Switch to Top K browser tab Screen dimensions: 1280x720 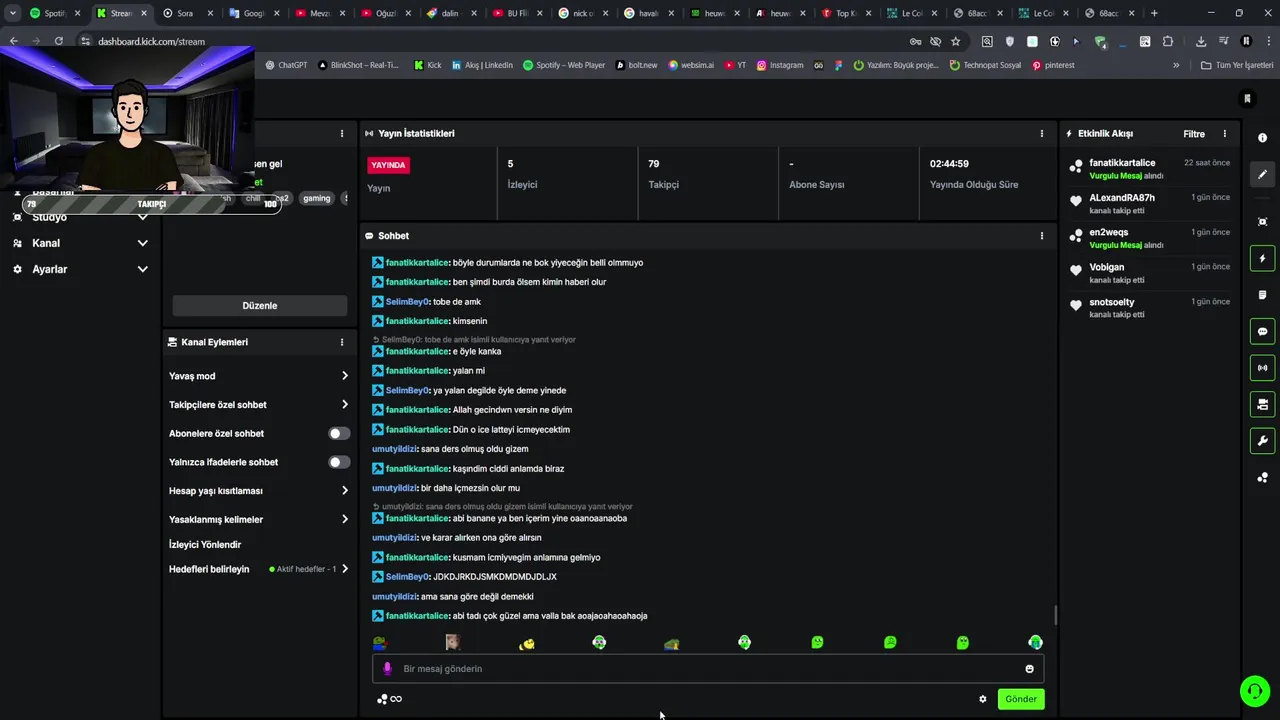pos(847,13)
